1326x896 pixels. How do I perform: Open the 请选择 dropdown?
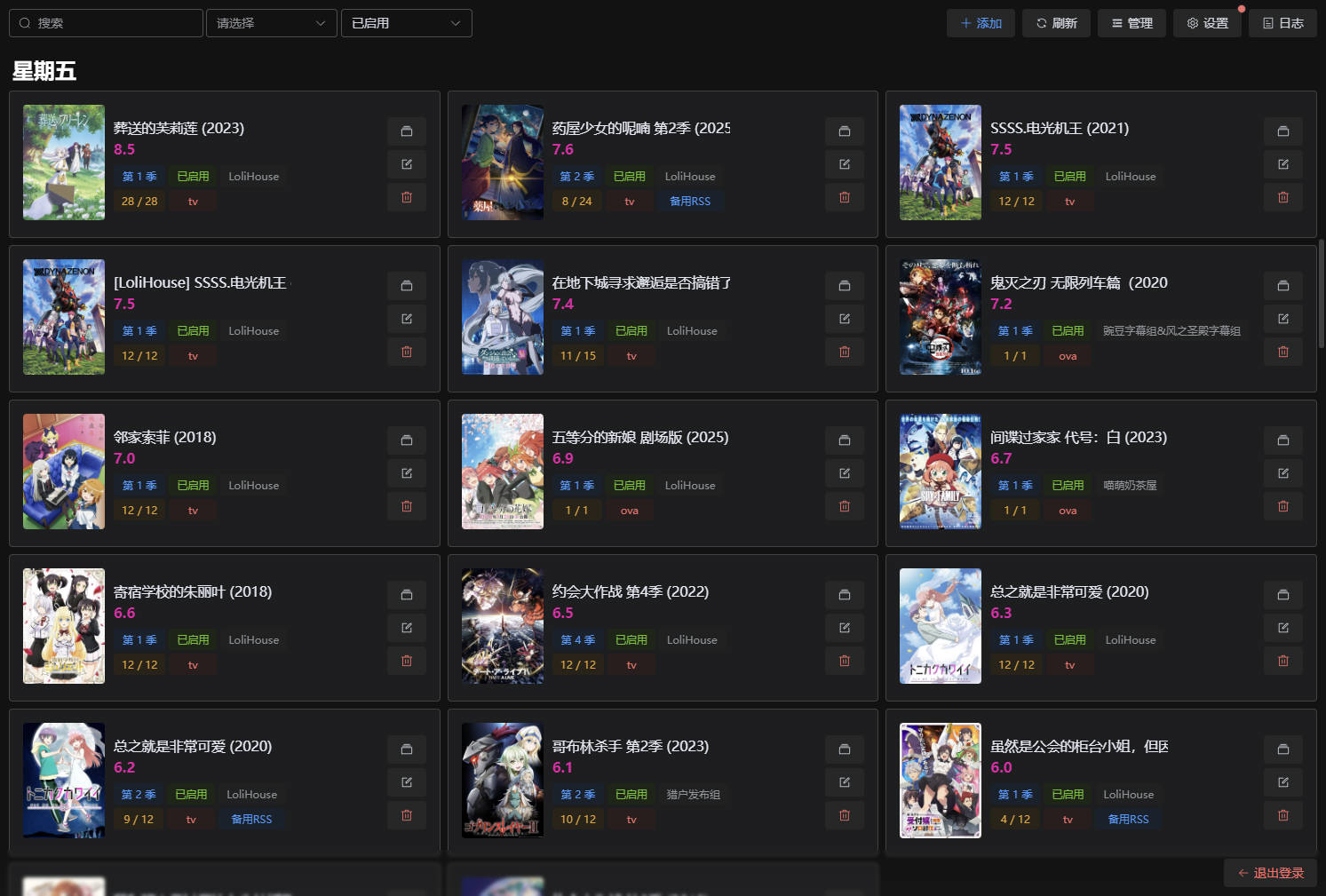[x=271, y=23]
